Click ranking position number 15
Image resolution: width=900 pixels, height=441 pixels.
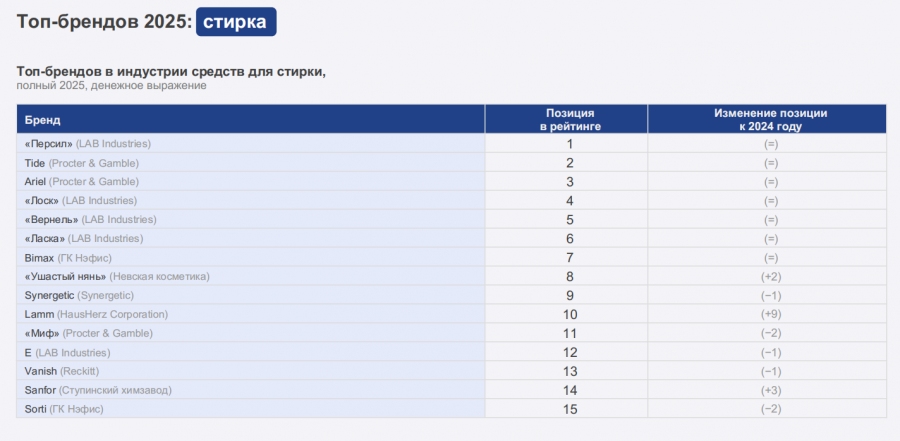[x=569, y=409]
